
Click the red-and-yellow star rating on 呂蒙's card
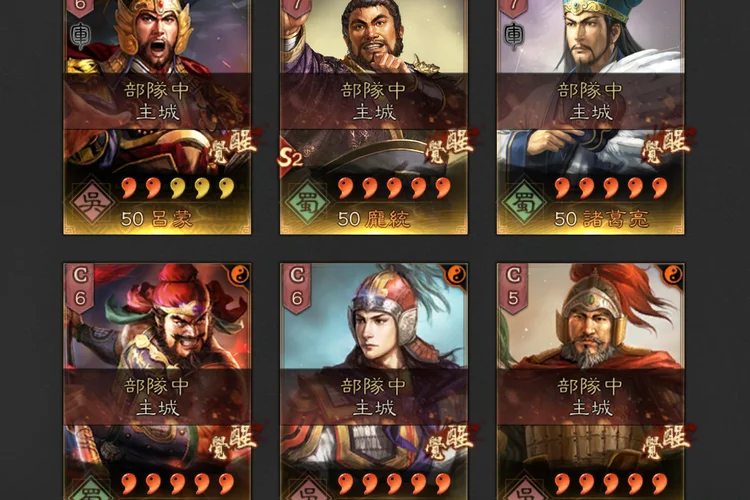pyautogui.click(x=177, y=188)
